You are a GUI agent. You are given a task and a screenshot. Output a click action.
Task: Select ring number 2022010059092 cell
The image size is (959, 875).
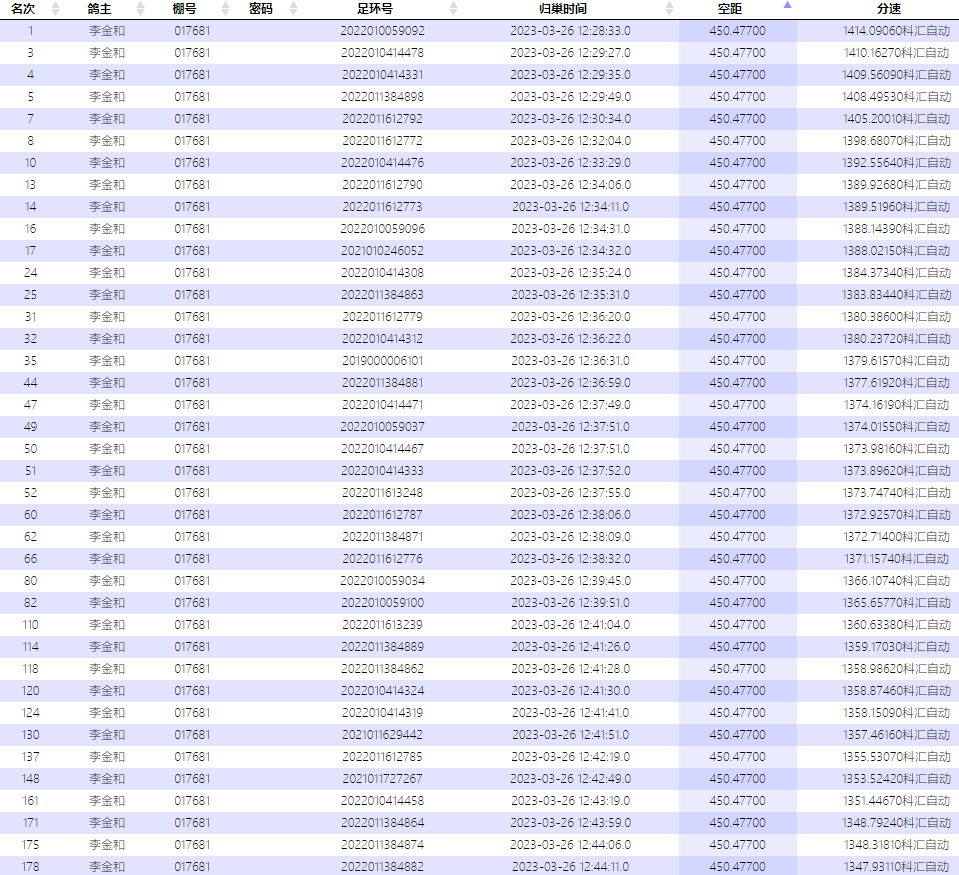click(382, 31)
